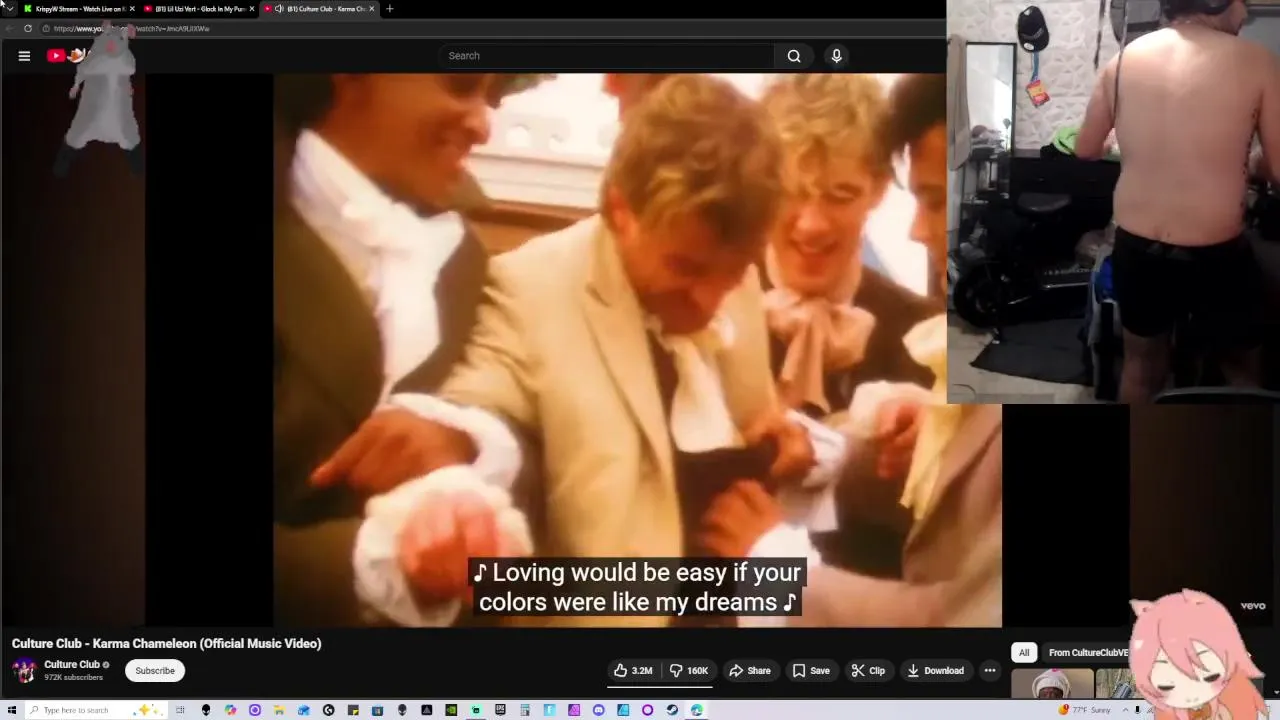
Task: Like the video (3.2M)
Action: (633, 671)
